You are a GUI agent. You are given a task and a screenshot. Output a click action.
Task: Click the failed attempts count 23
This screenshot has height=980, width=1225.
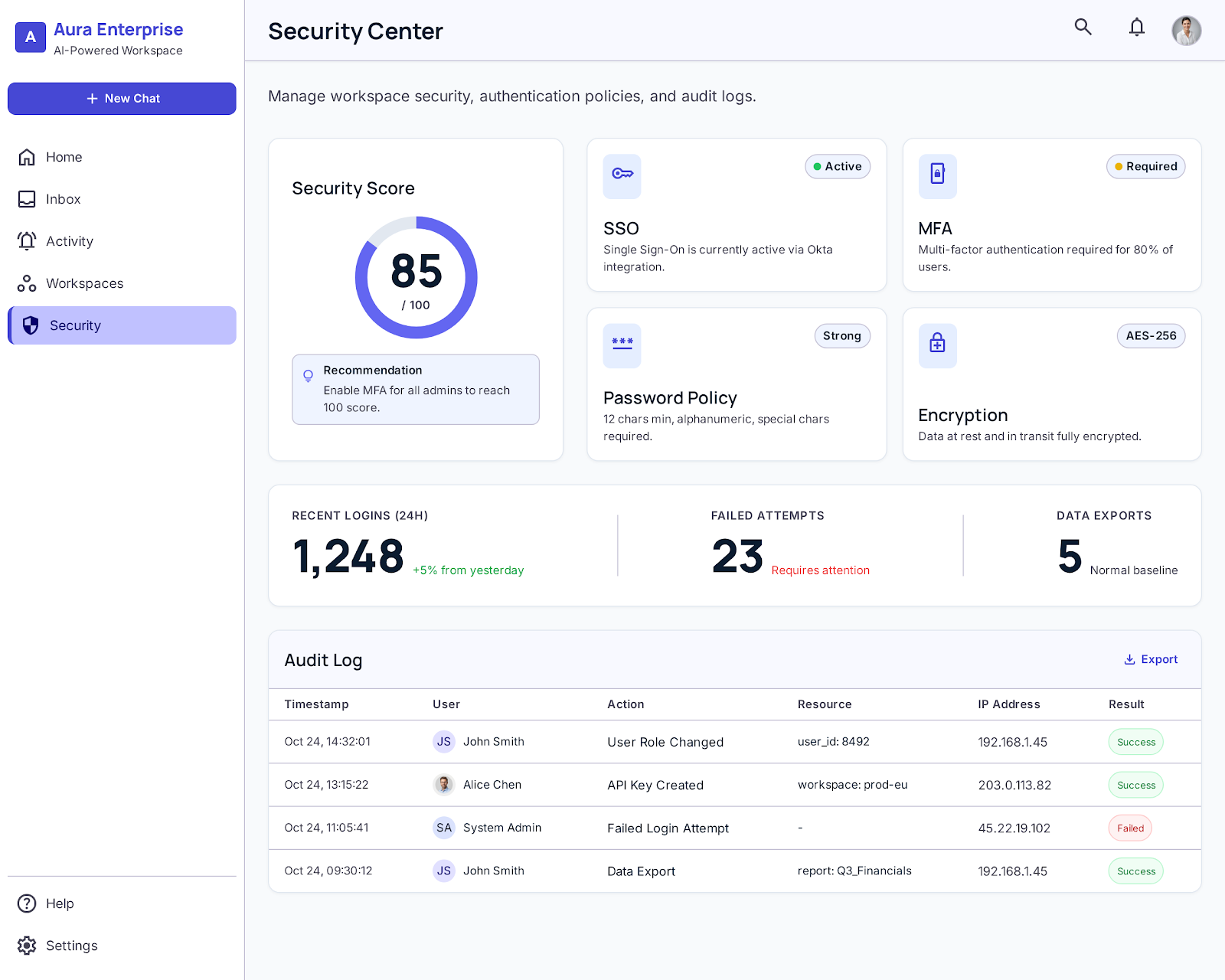(x=737, y=557)
